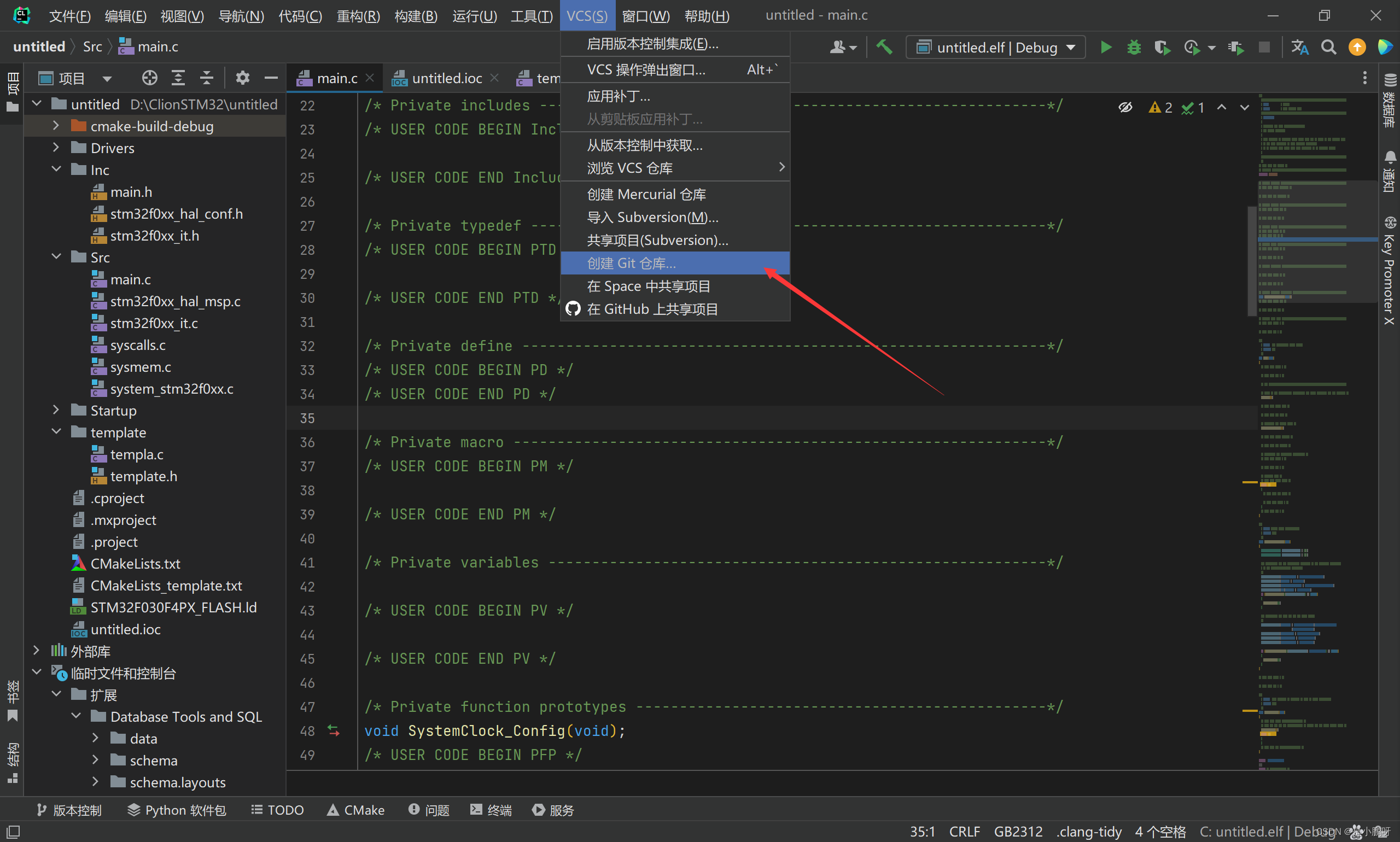1400x842 pixels.
Task: Click the Stop square button in toolbar
Action: (1264, 47)
